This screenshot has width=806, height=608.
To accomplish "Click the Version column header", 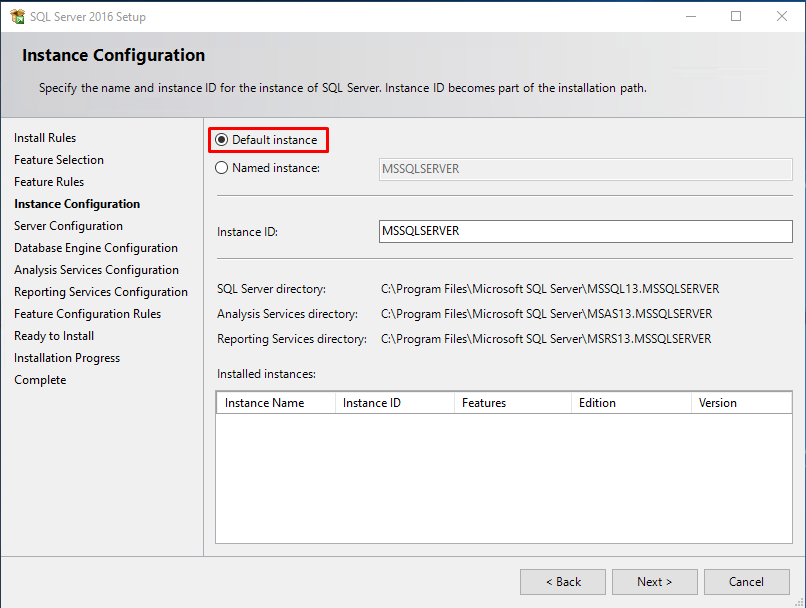I will click(741, 403).
